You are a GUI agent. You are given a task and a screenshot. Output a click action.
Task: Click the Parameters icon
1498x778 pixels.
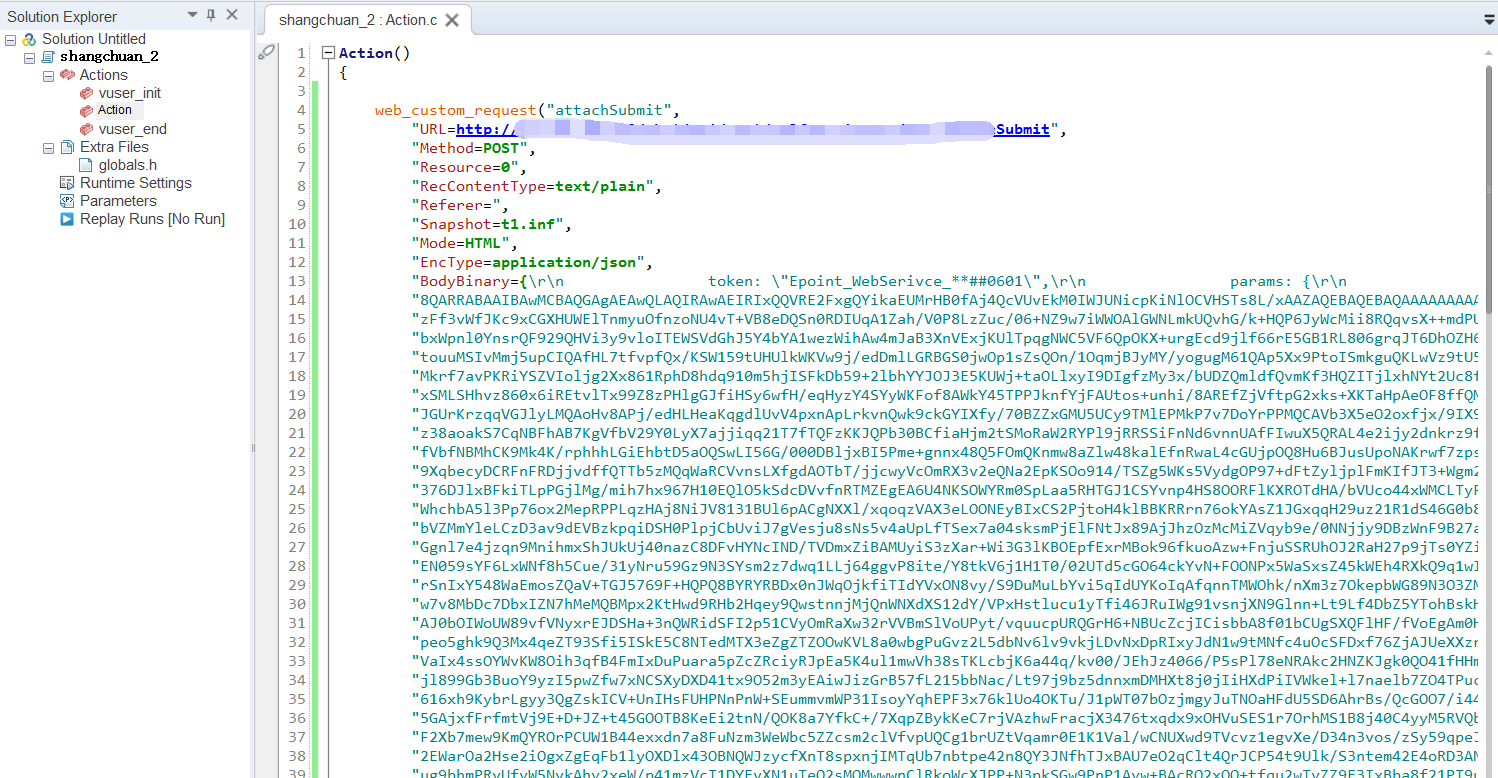pyautogui.click(x=67, y=201)
